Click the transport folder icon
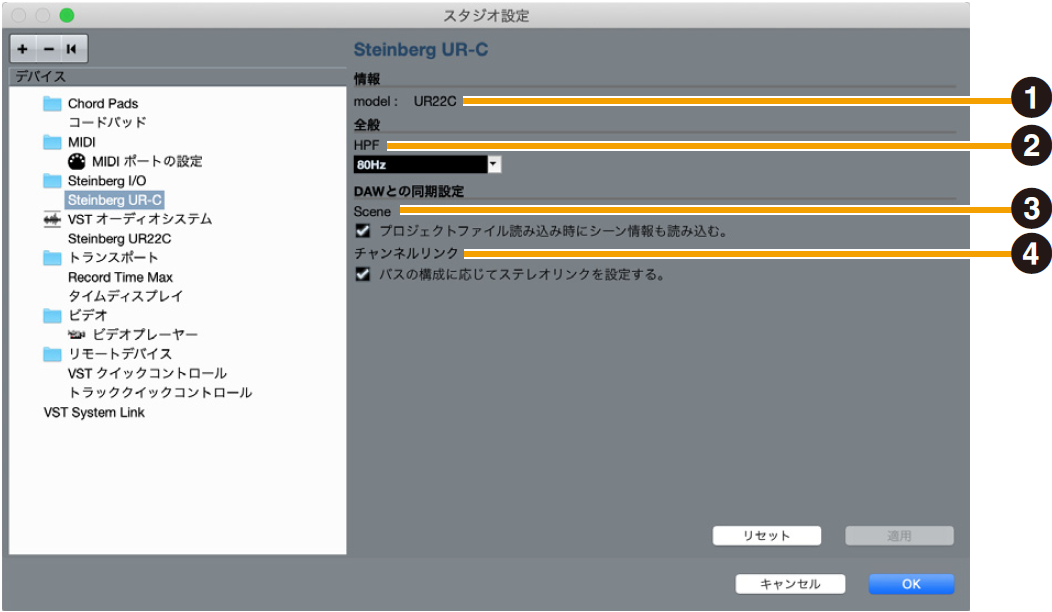 [52, 258]
